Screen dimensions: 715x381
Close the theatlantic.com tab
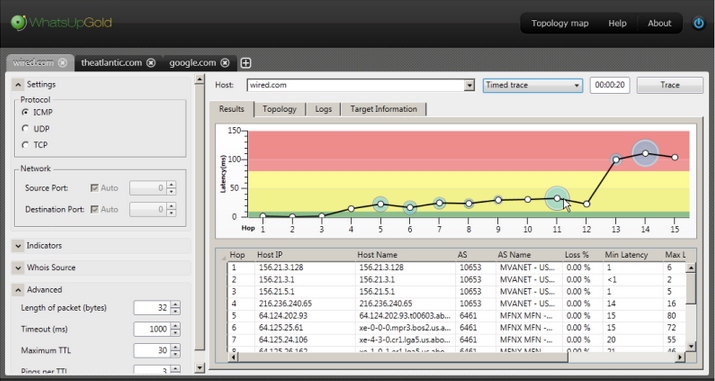[151, 63]
